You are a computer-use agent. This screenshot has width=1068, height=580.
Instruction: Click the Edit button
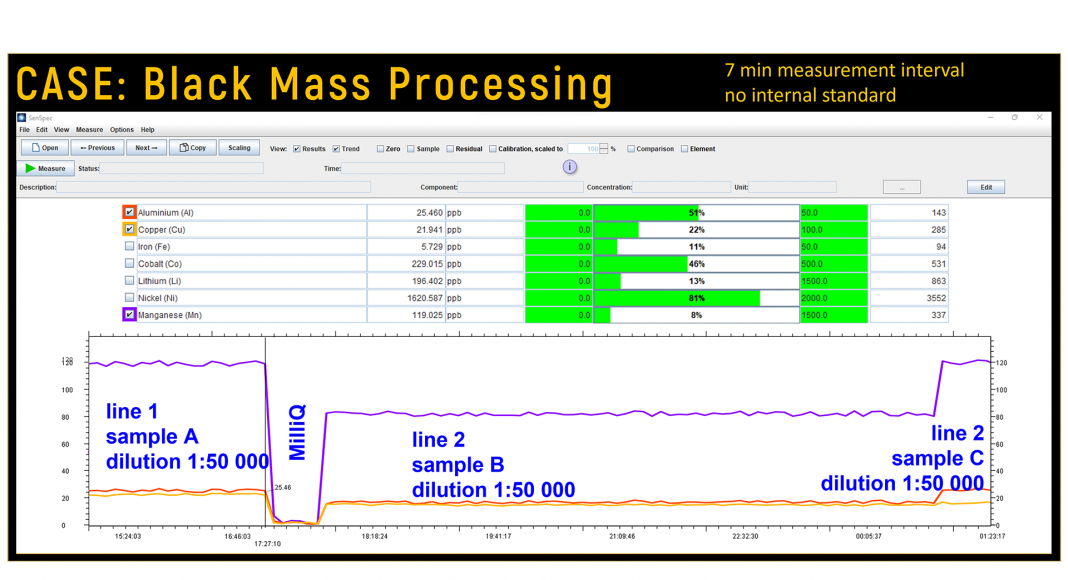(985, 187)
